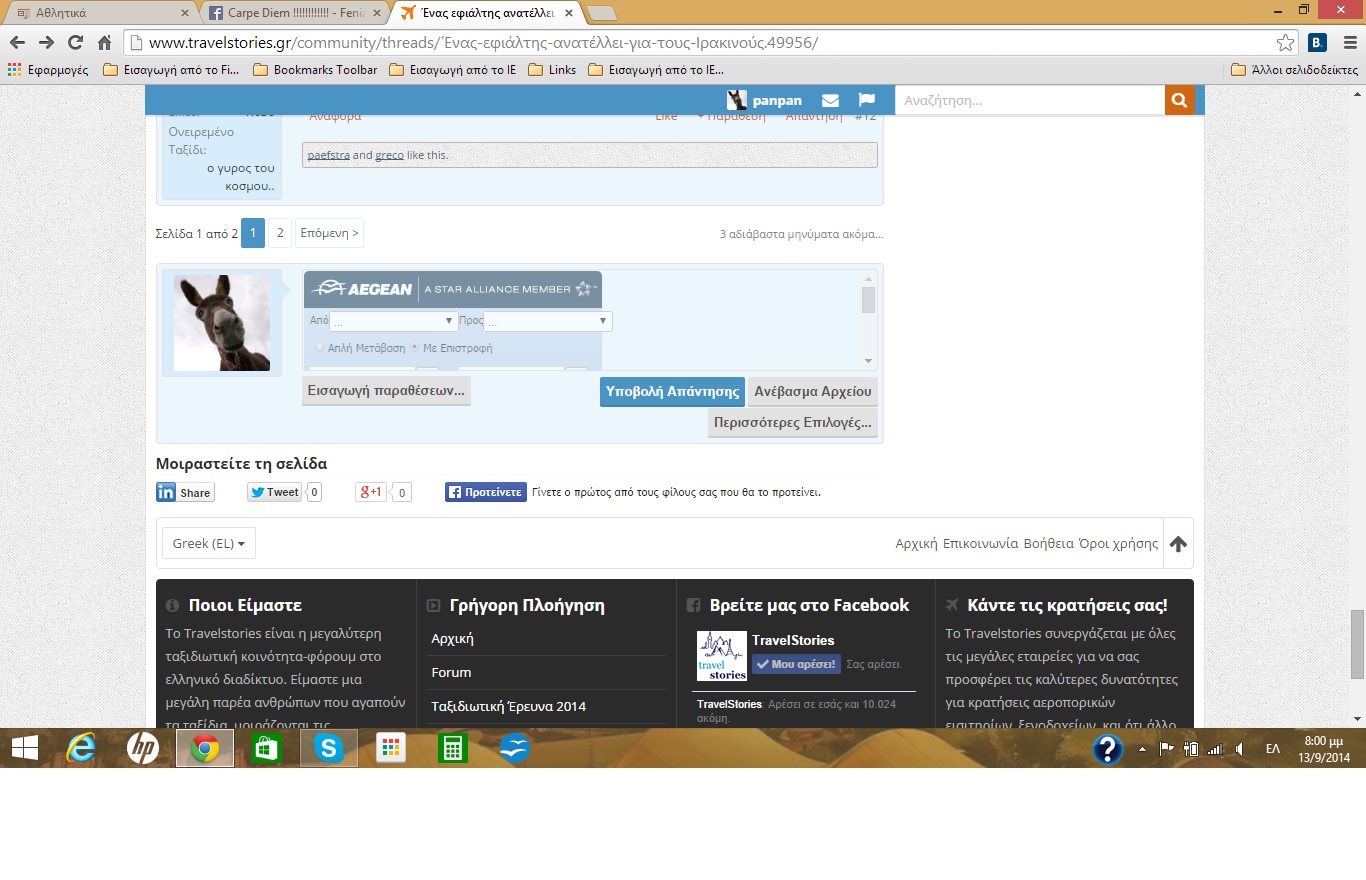Share the page on LinkedIn
This screenshot has width=1366, height=880.
coord(185,492)
